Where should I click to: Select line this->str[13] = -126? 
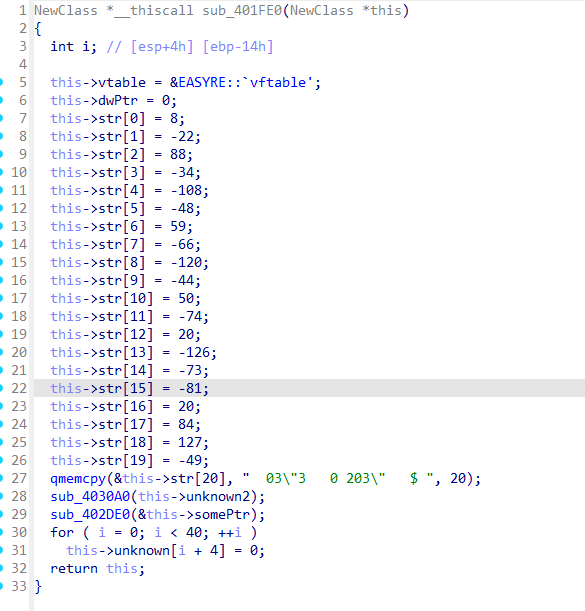pos(133,352)
